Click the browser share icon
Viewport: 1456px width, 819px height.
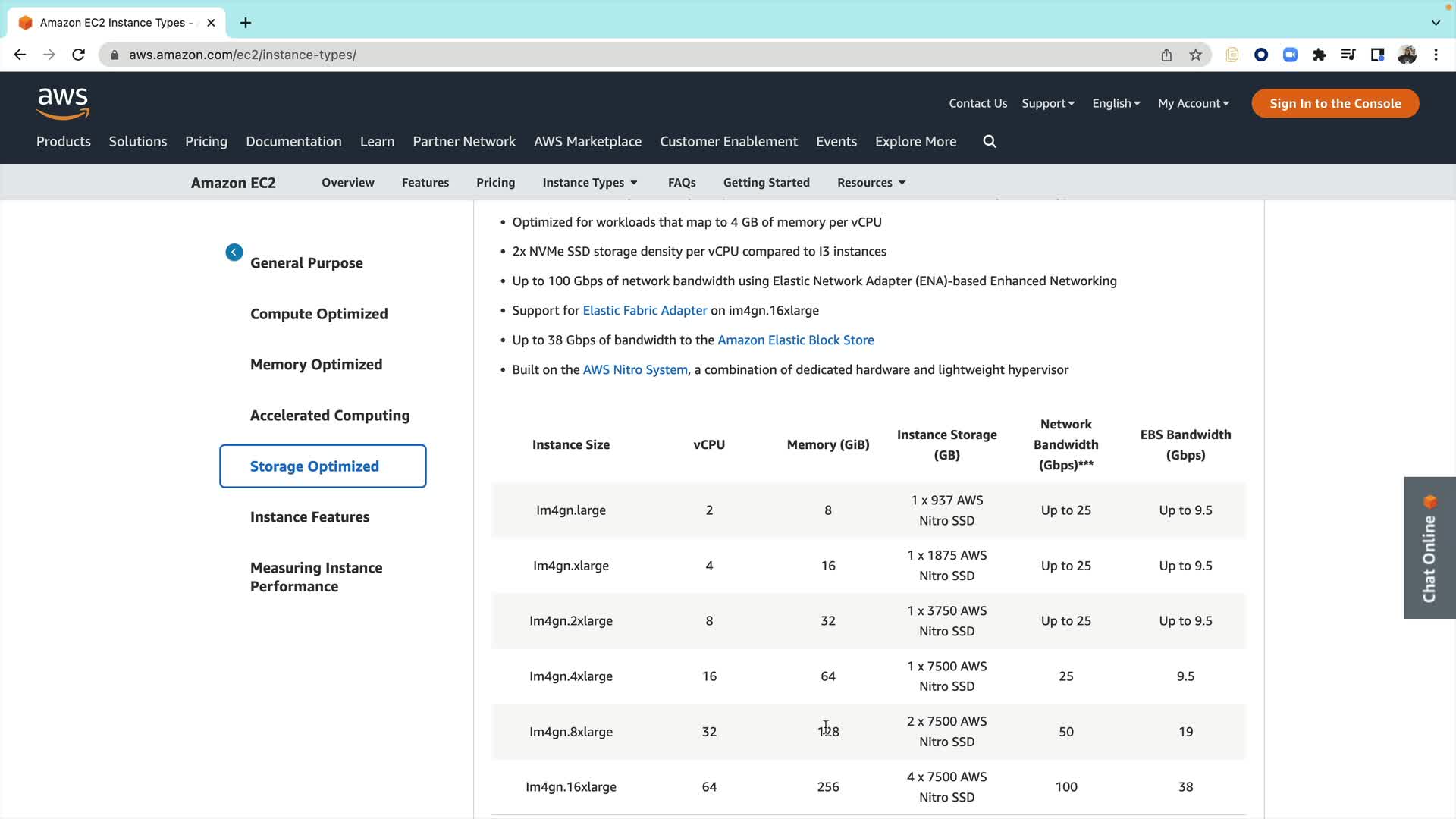tap(1166, 55)
